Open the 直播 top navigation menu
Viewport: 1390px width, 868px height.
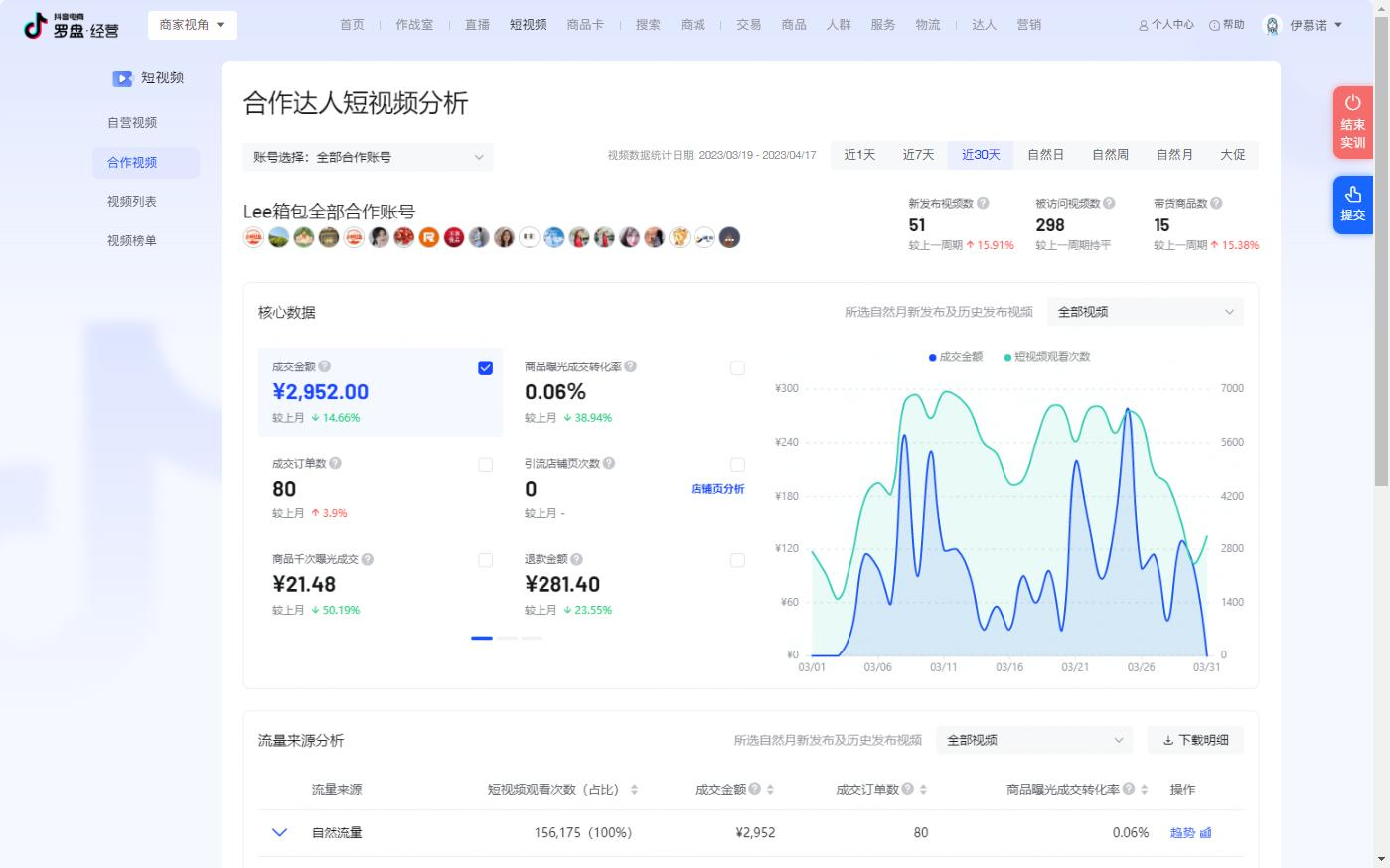pyautogui.click(x=477, y=25)
